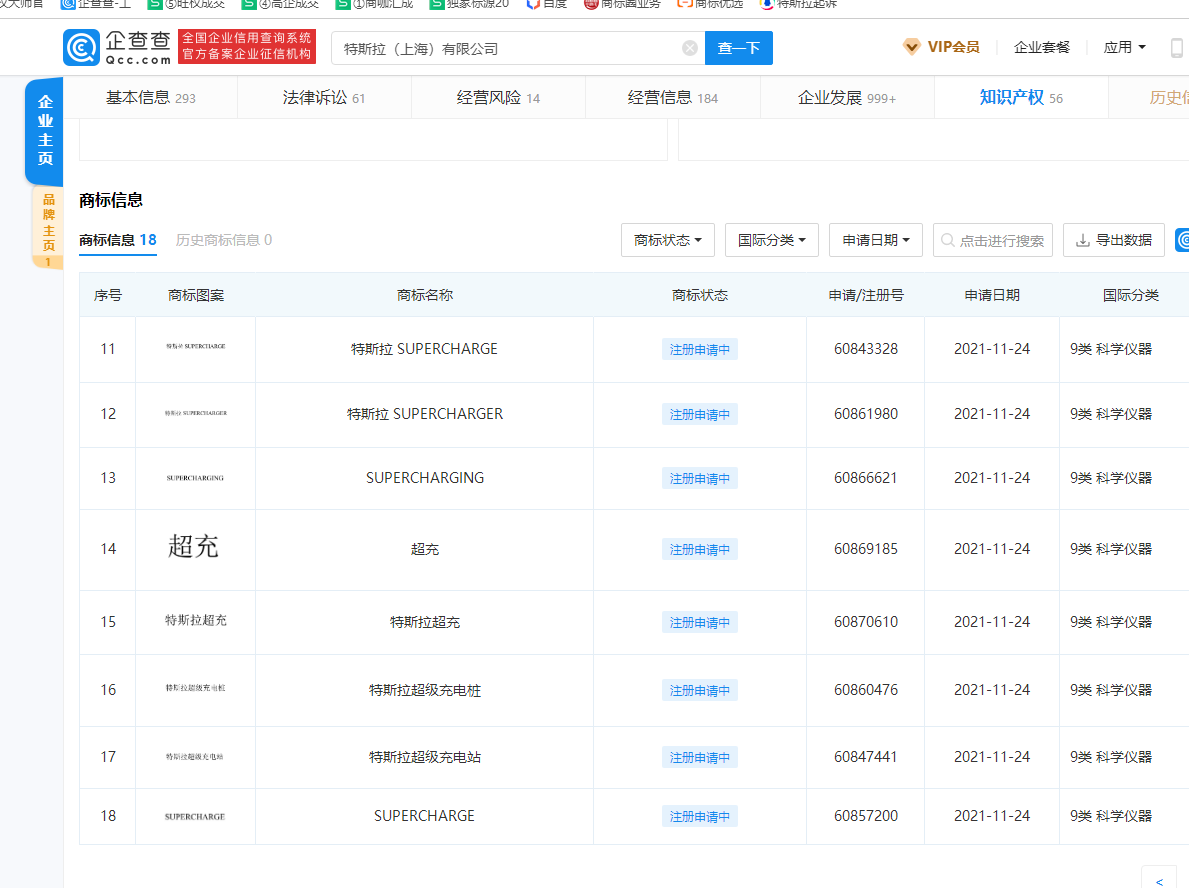Open the 特斯拉超充 trademark image

click(196, 620)
